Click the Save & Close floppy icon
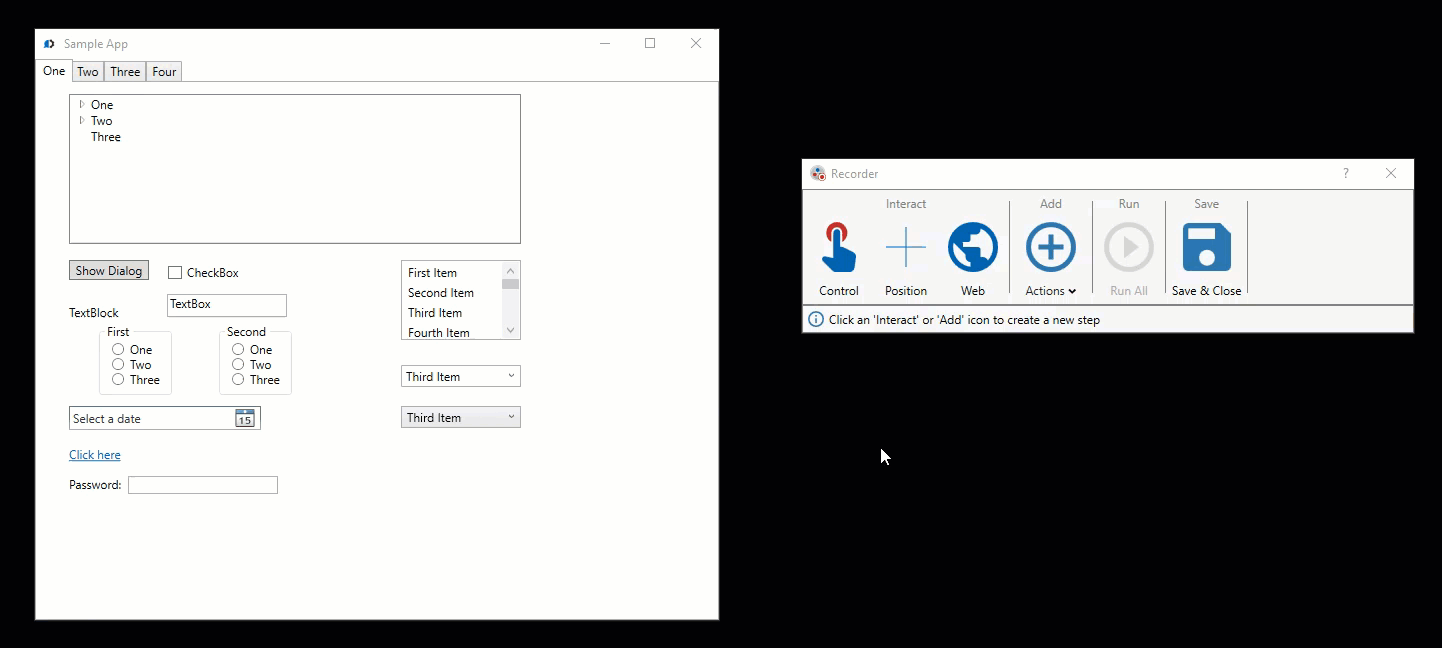This screenshot has height=648, width=1442. click(x=1207, y=248)
